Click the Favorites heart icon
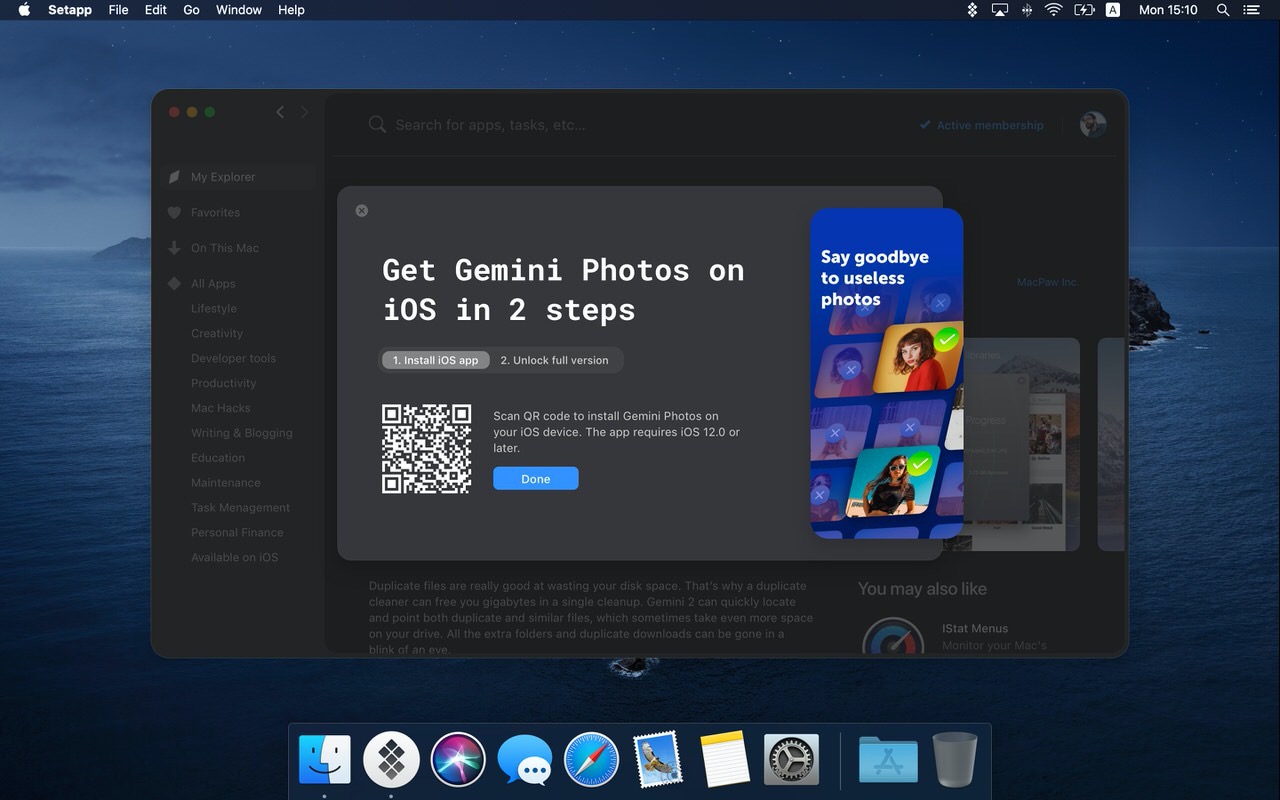 (x=174, y=213)
